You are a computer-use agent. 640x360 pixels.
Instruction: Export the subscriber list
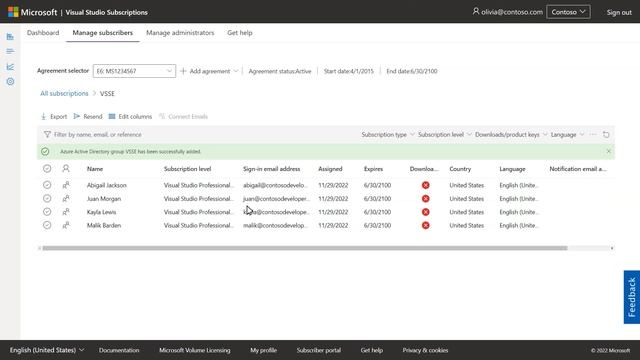(x=54, y=116)
